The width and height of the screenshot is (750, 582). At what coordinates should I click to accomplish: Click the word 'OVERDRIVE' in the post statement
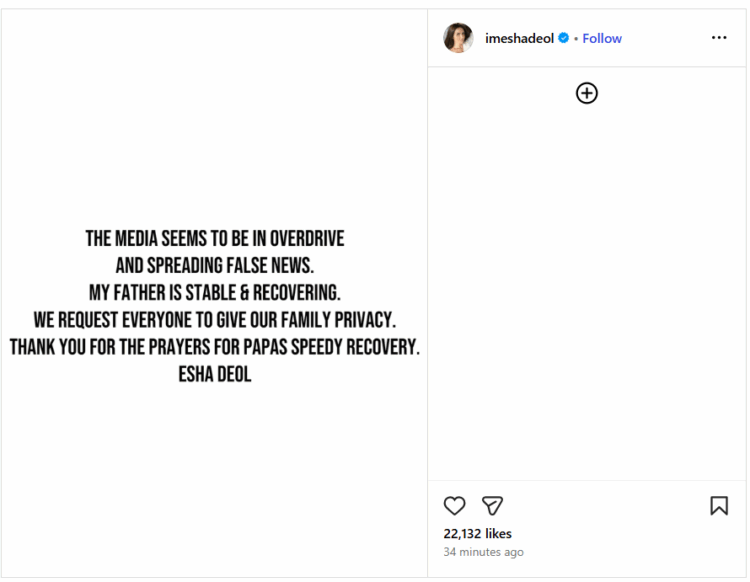[x=307, y=239]
